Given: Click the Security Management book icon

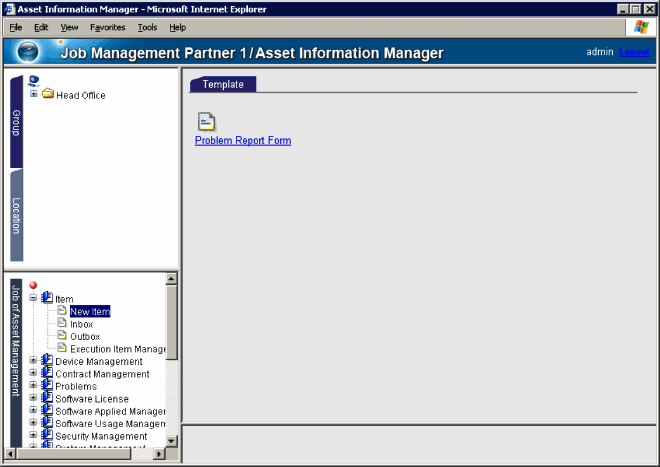Looking at the screenshot, I should (x=47, y=435).
